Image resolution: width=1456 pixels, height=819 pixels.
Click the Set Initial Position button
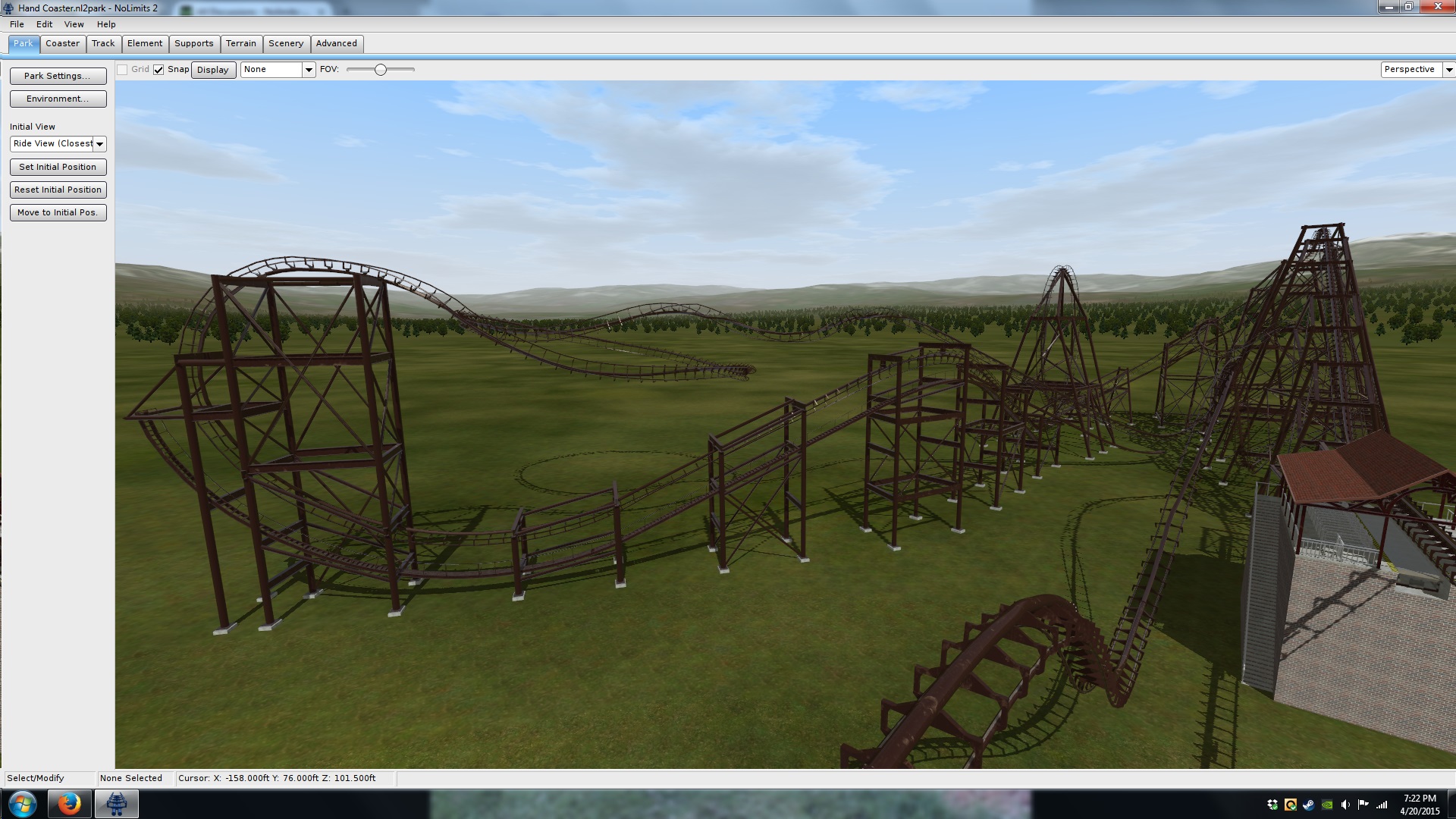pos(58,167)
